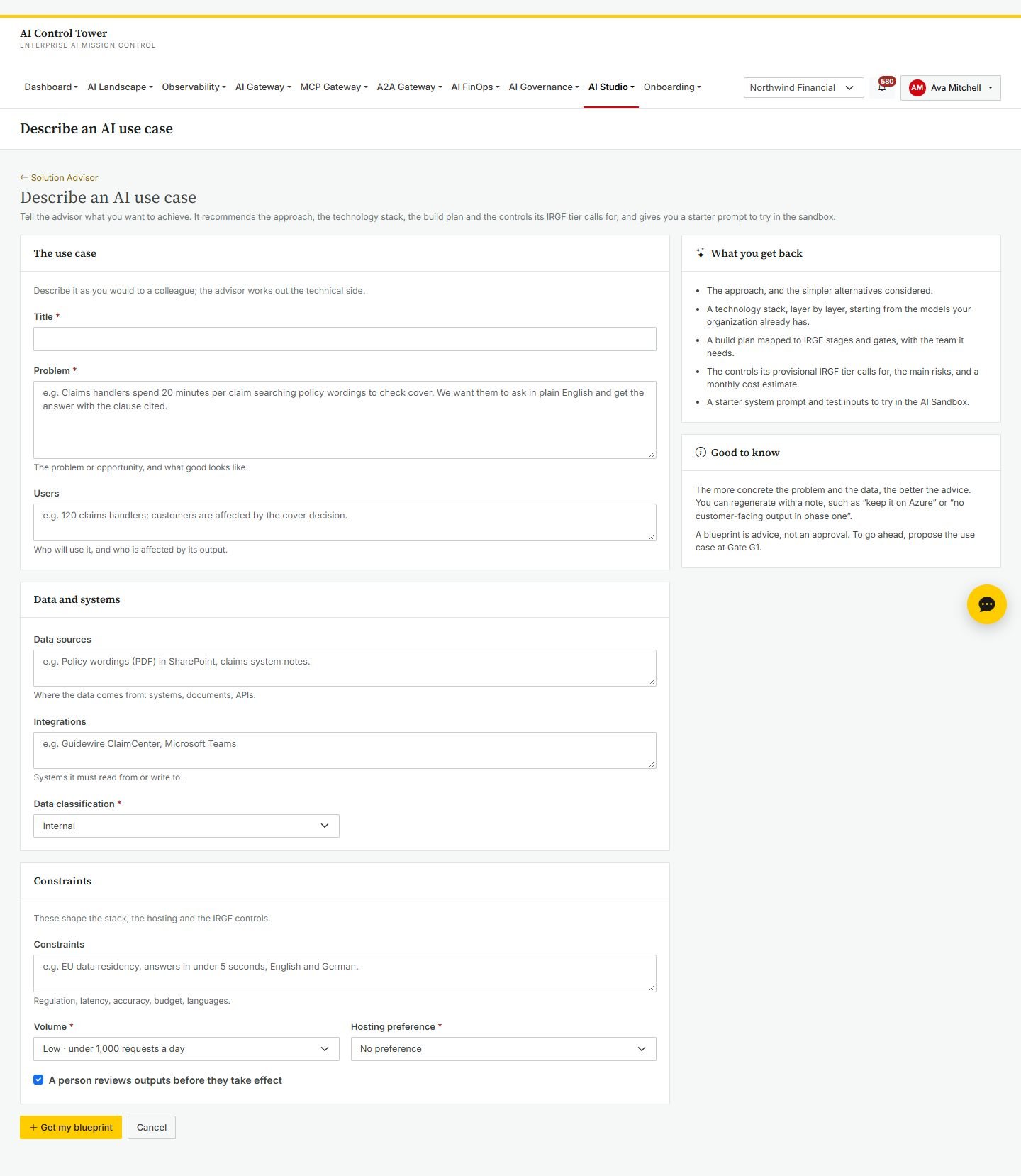
Task: Click Get my blueprint button
Action: click(x=71, y=1127)
